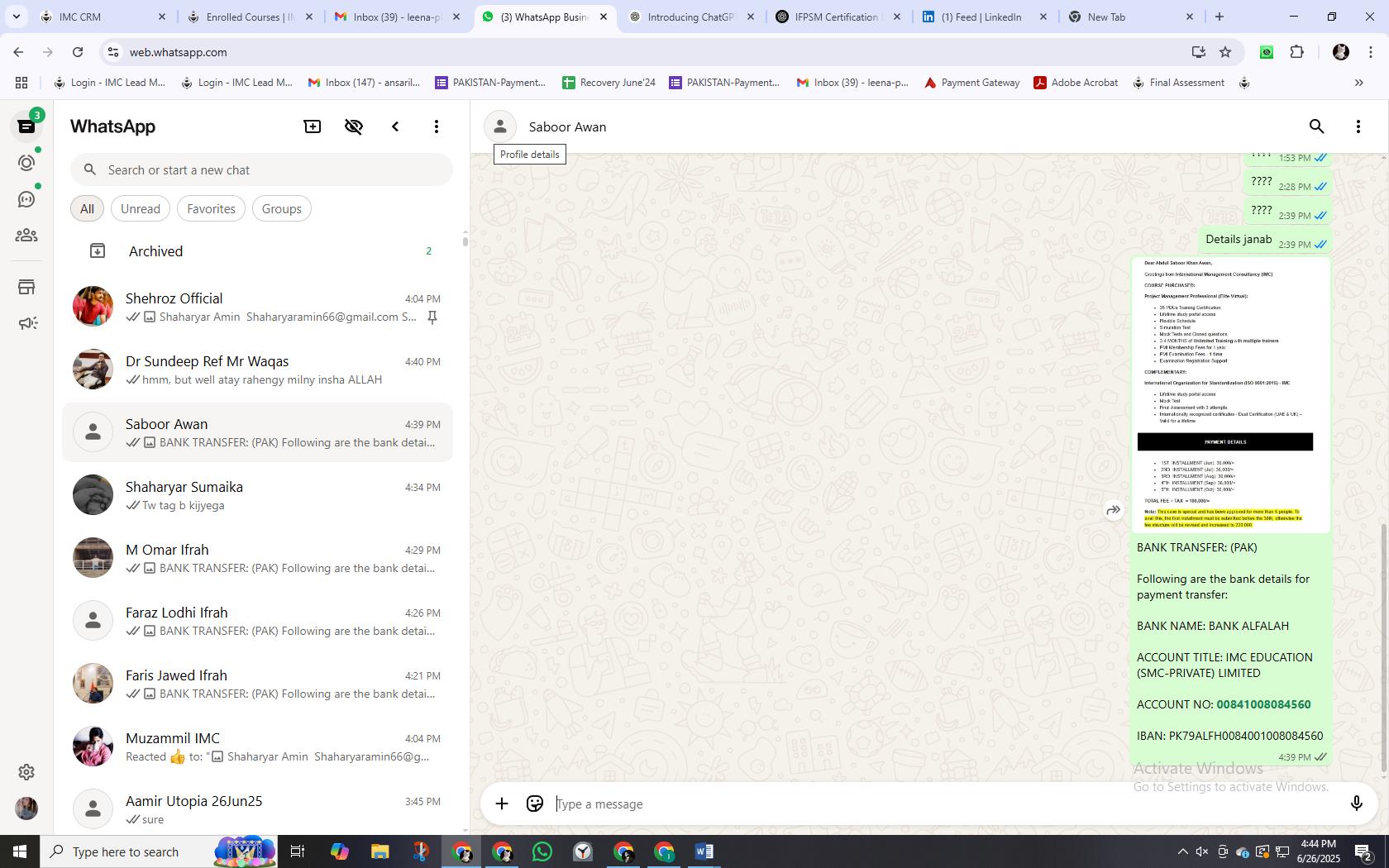Open chat list three-dot menu

pos(437,126)
